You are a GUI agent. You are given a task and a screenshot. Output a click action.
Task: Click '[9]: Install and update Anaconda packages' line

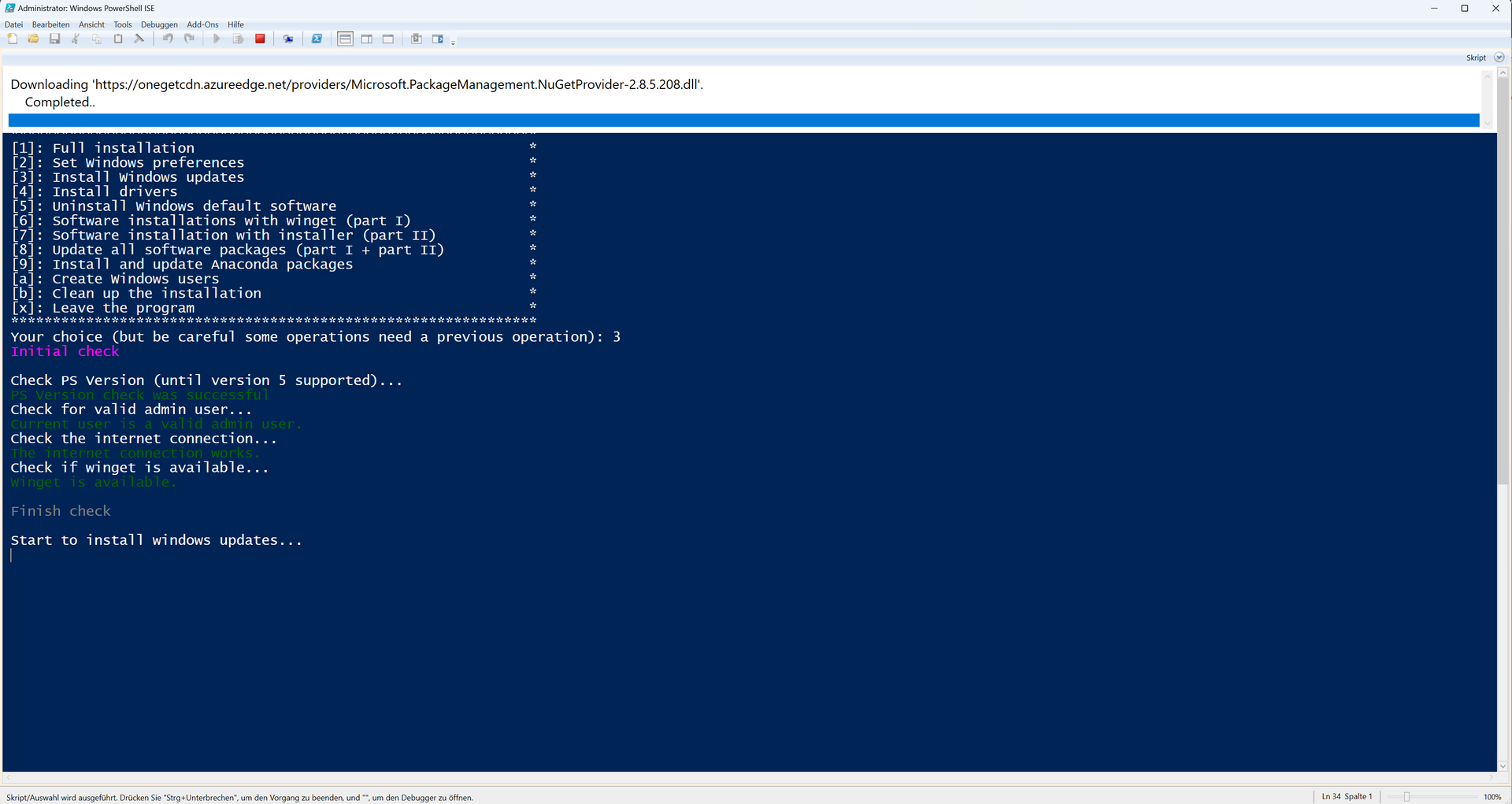click(x=183, y=265)
